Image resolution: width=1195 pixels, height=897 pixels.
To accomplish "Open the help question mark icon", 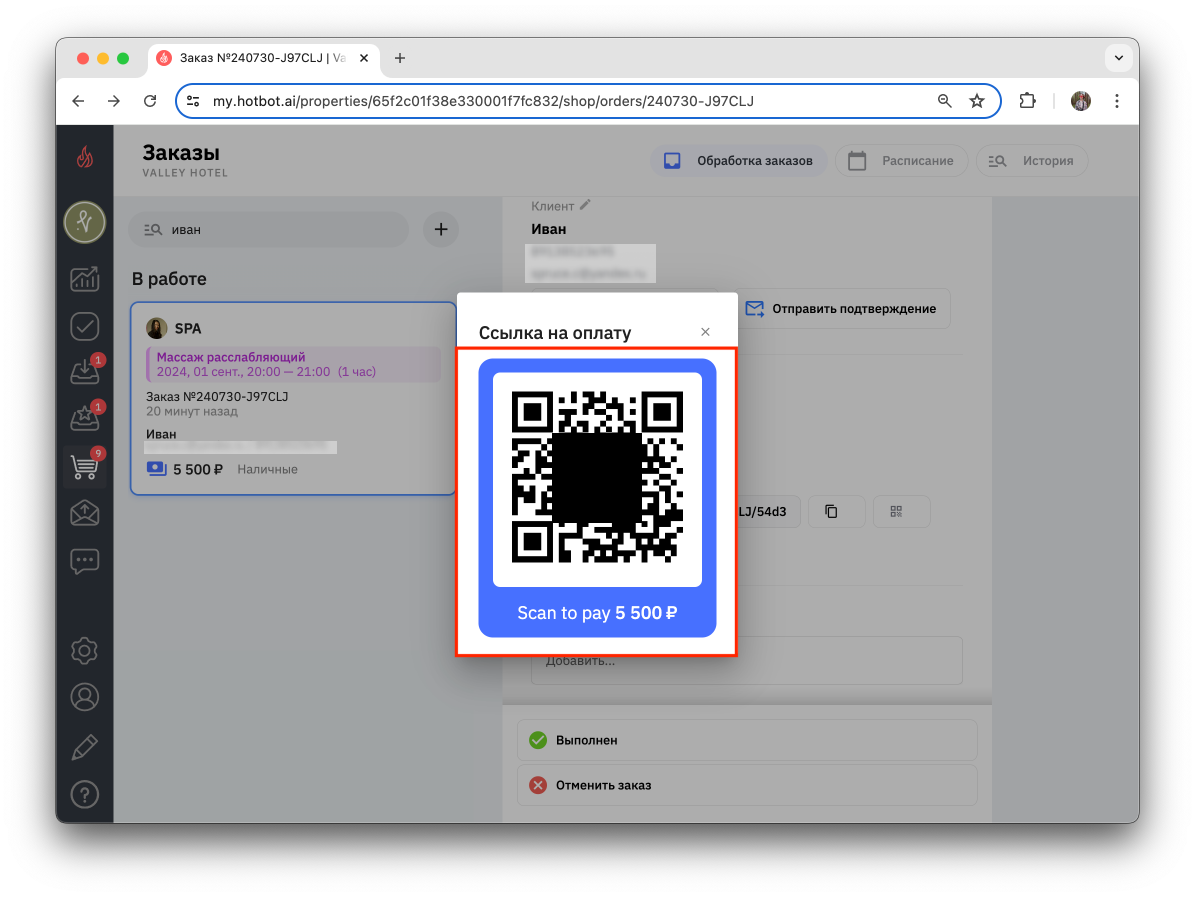I will pyautogui.click(x=85, y=794).
